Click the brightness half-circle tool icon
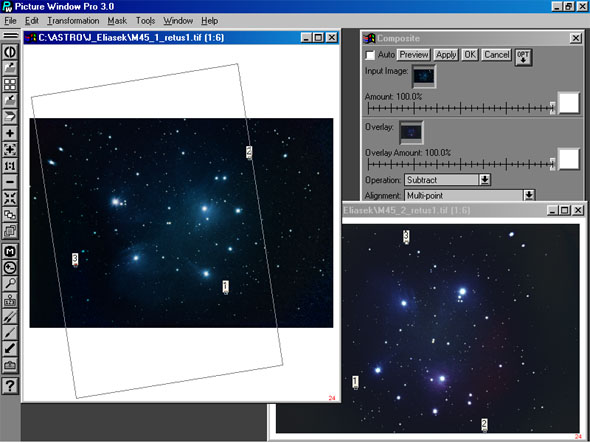The image size is (590, 443). tap(10, 52)
